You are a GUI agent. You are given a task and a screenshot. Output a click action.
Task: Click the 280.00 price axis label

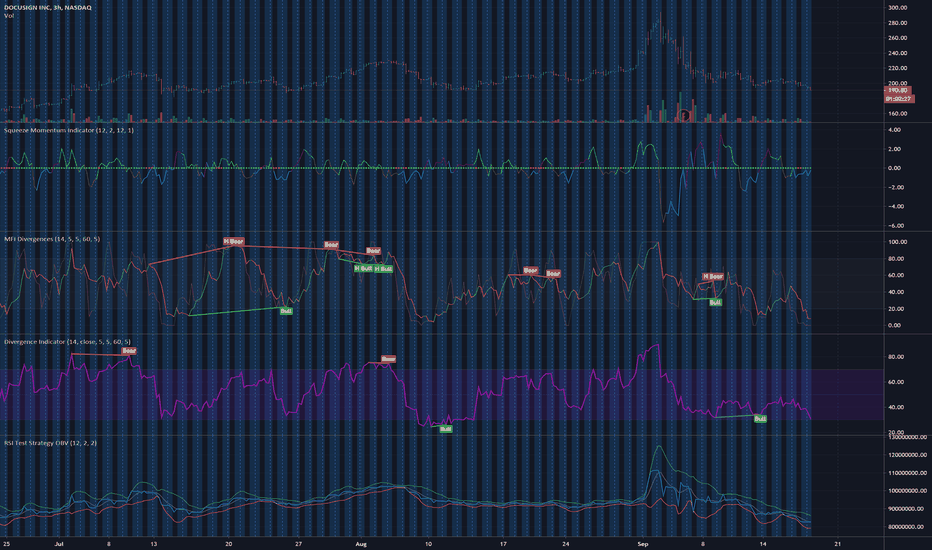click(898, 23)
